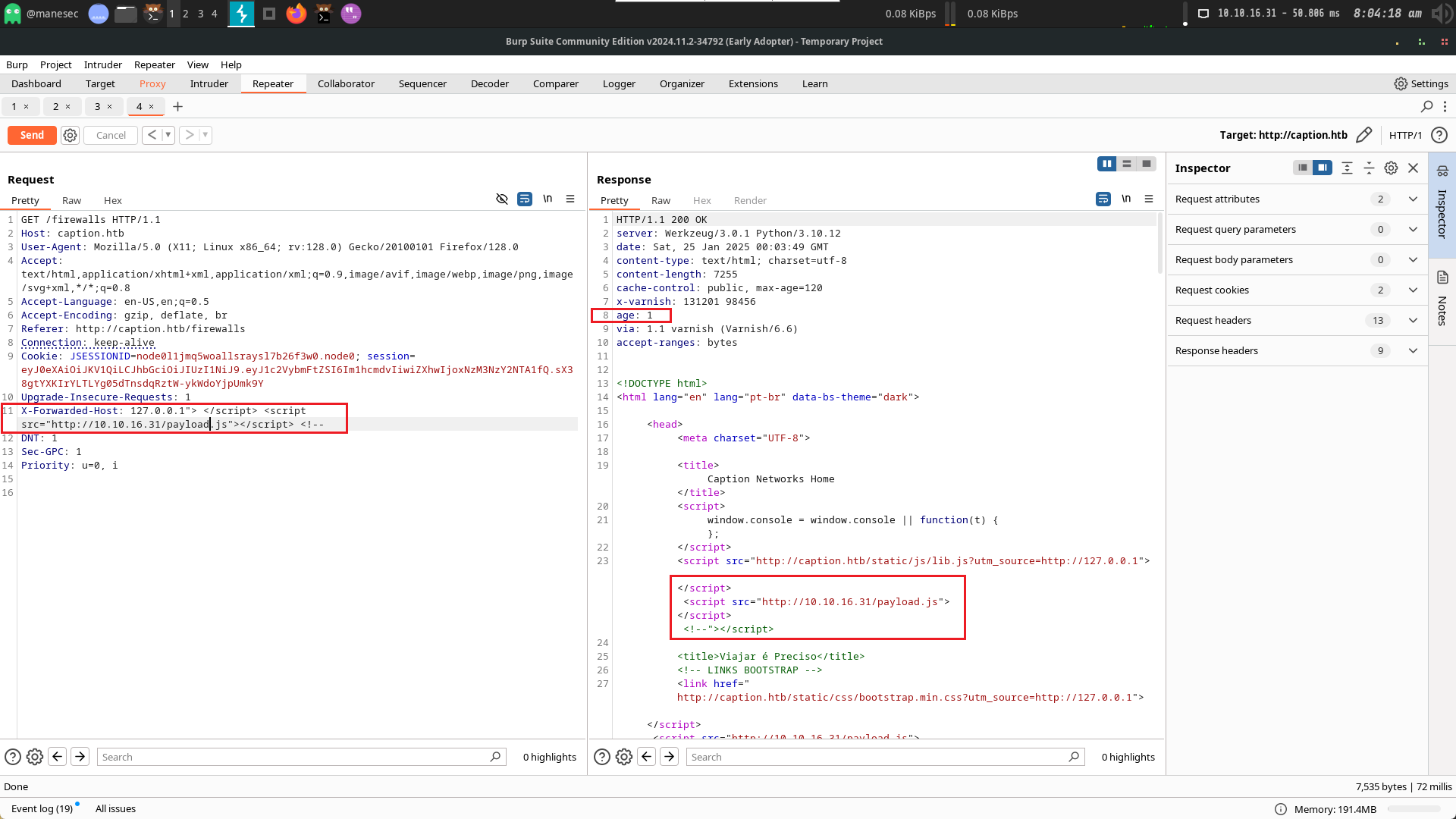Close Repeater tab 2
This screenshot has height=819, width=1456.
pyautogui.click(x=67, y=107)
